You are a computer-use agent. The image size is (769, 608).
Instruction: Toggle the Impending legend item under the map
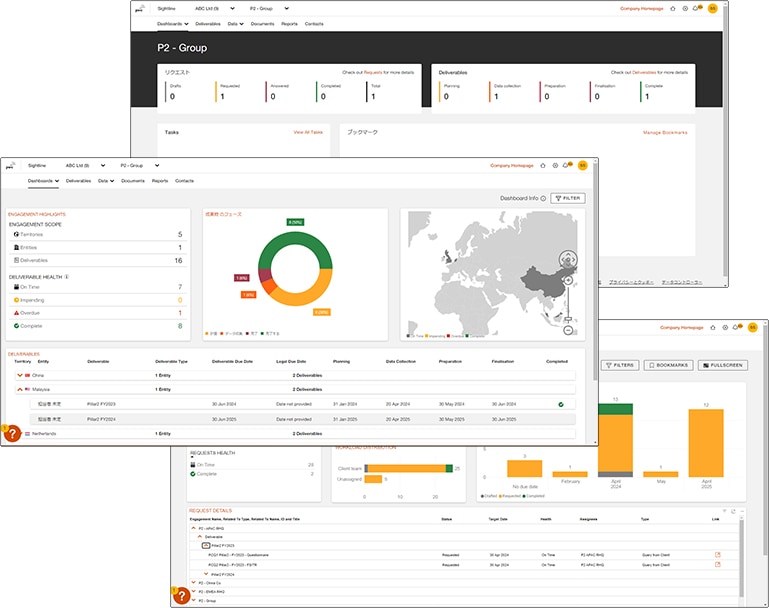pyautogui.click(x=438, y=337)
